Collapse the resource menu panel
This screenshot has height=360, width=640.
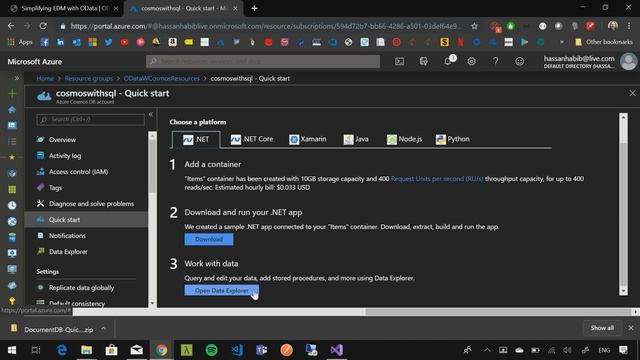pyautogui.click(x=151, y=115)
